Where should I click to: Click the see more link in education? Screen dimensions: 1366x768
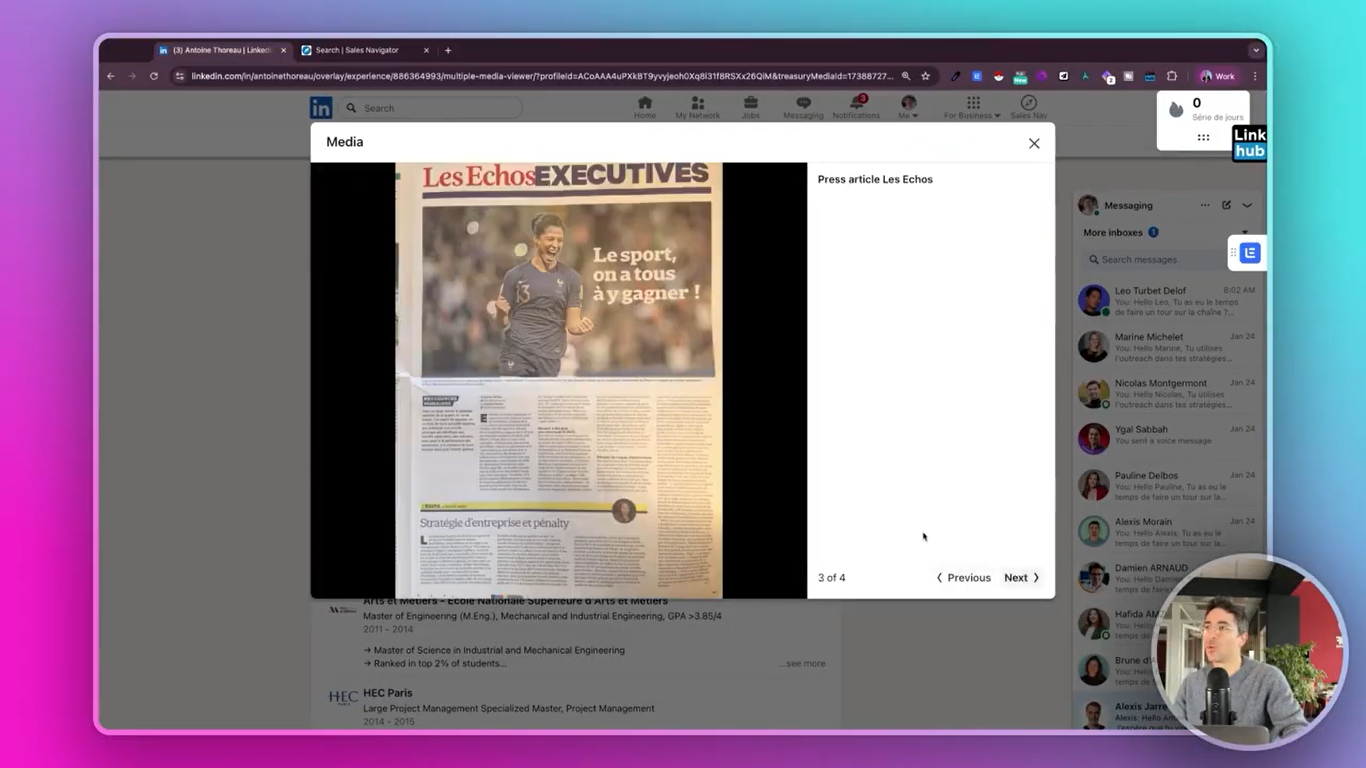coord(805,663)
